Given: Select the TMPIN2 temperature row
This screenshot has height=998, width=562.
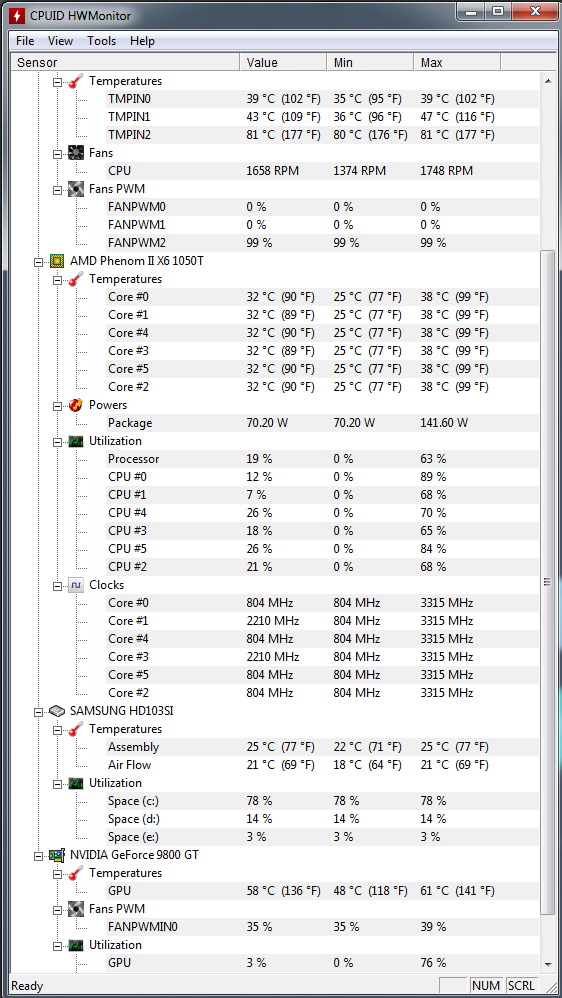Looking at the screenshot, I should coord(322,135).
